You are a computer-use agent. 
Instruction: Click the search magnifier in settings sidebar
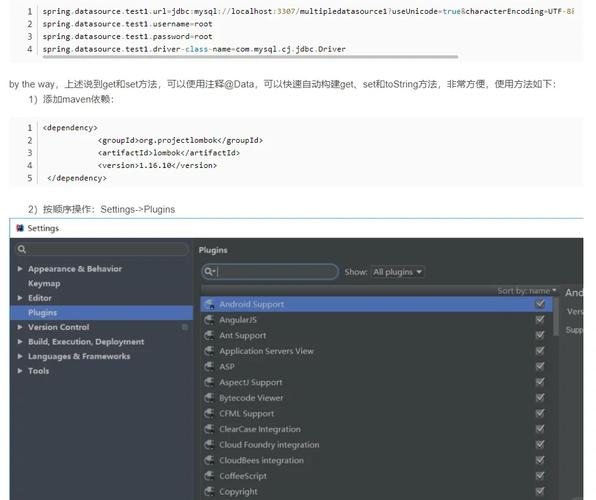coord(22,249)
